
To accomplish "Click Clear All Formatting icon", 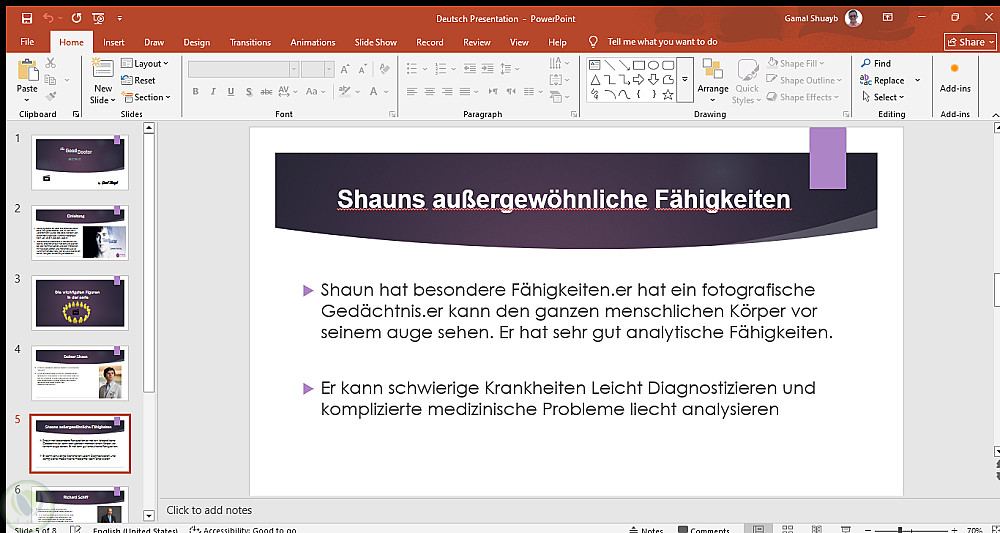I will click(385, 68).
